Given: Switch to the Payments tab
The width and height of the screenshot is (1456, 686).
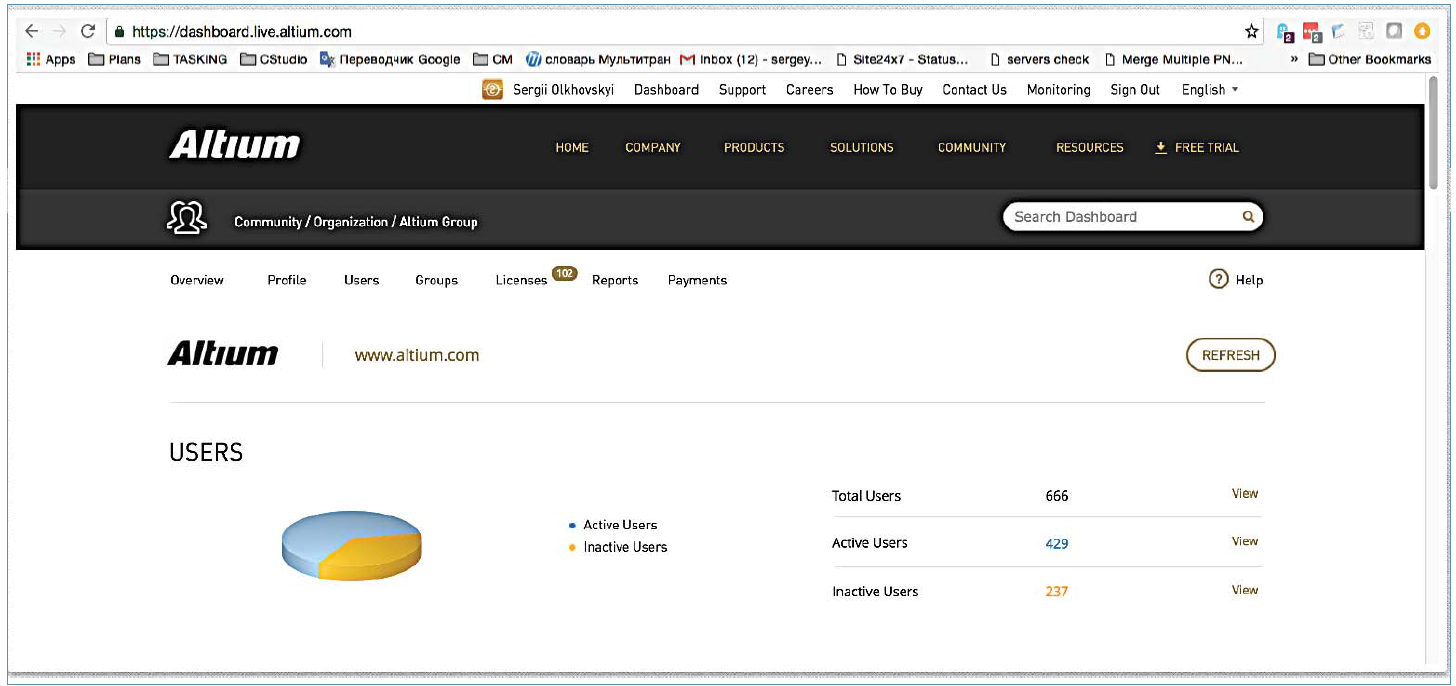Looking at the screenshot, I should (698, 280).
